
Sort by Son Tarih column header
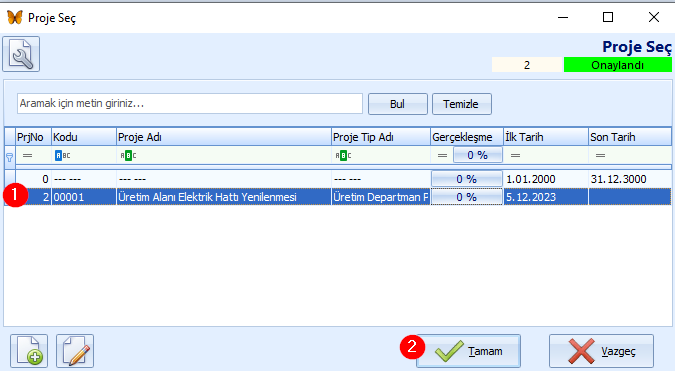coord(630,137)
